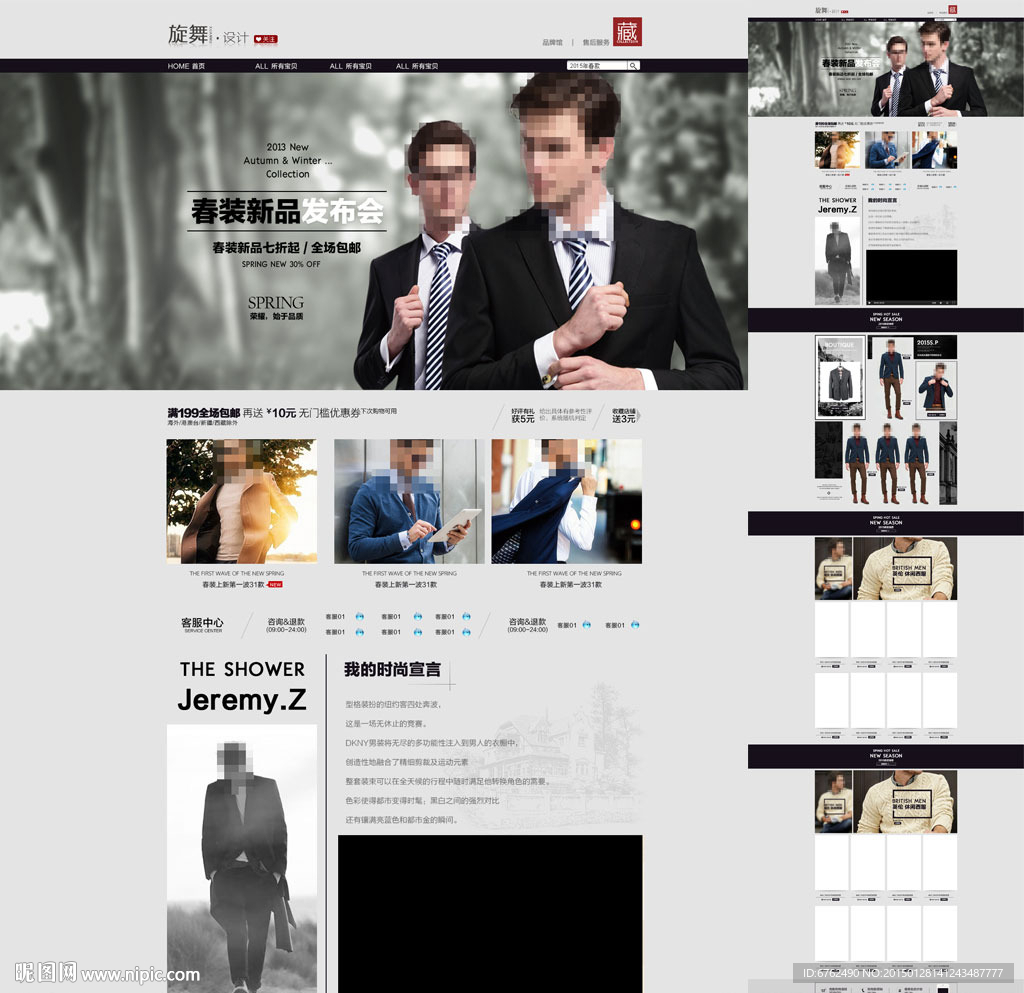Image resolution: width=1024 pixels, height=993 pixels.
Task: Click the first blue chat icon under 客服中心
Action: tap(360, 617)
